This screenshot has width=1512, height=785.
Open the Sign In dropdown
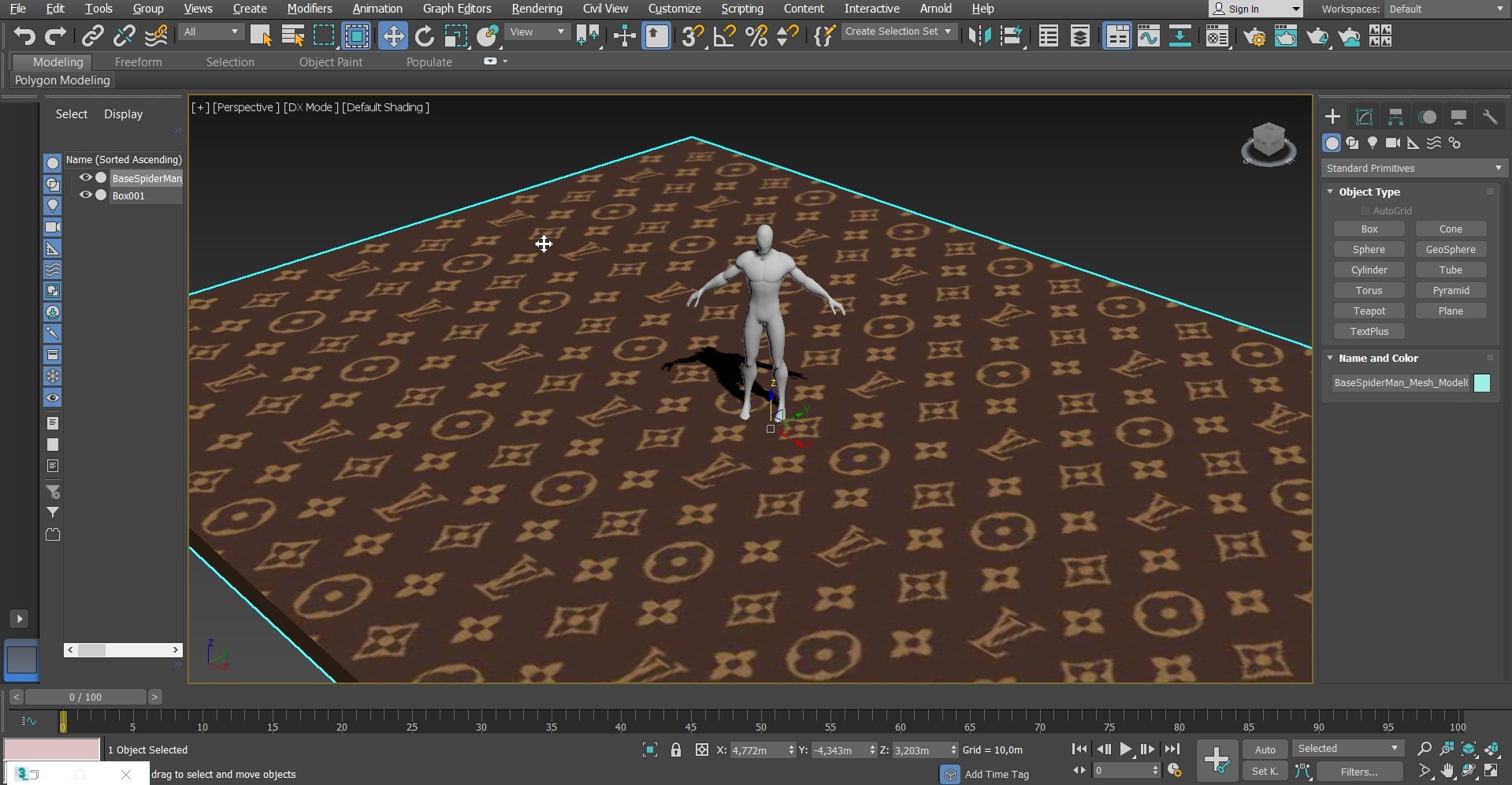(x=1256, y=9)
